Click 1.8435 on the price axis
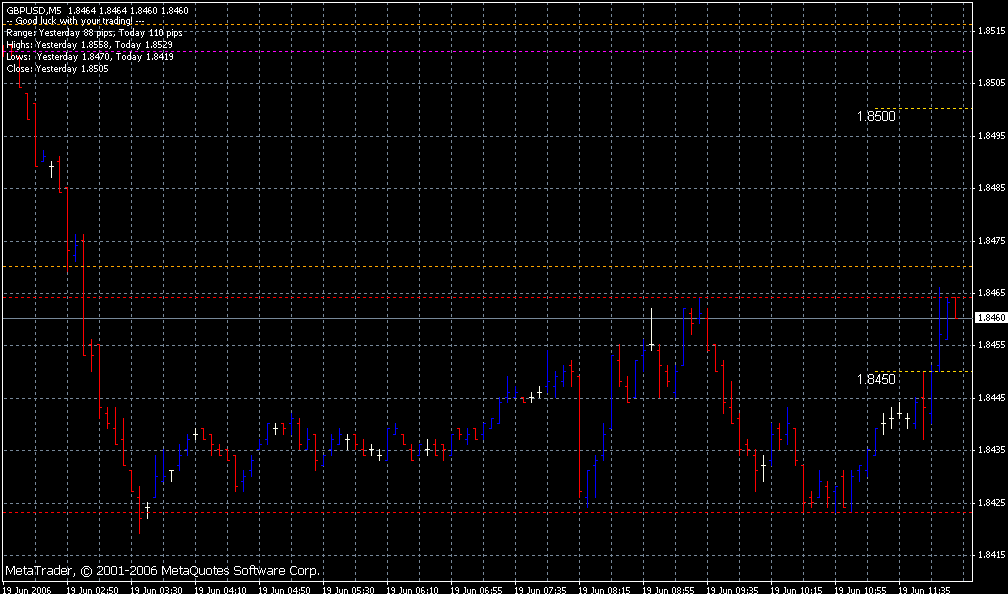 tap(991, 450)
